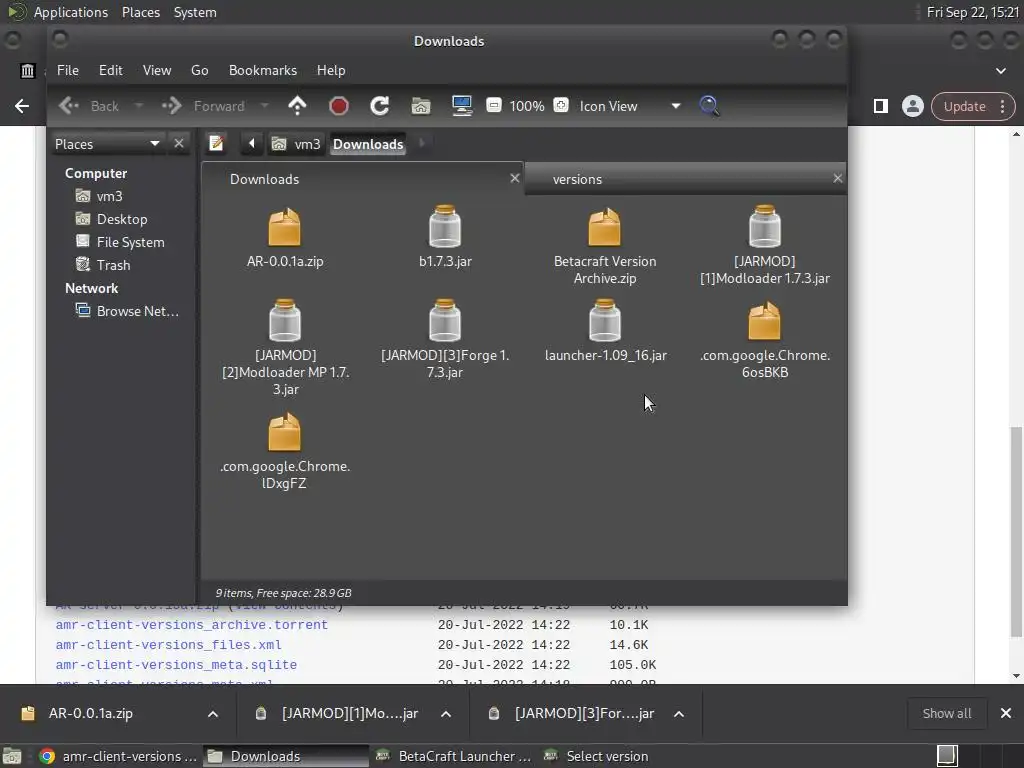Open the Applications menu in top panel

(x=71, y=12)
